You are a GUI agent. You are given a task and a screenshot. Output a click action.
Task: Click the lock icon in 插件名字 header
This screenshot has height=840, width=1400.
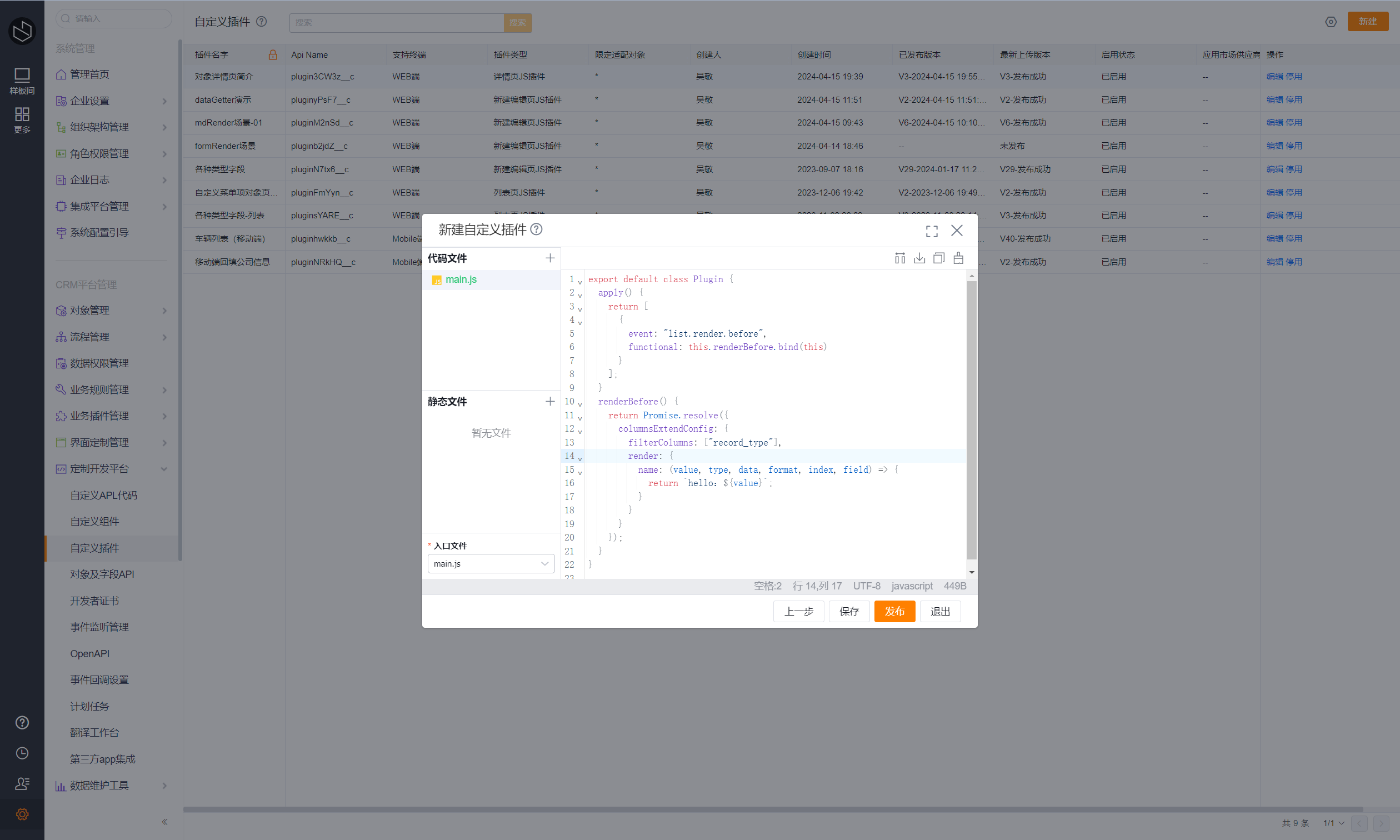click(273, 55)
